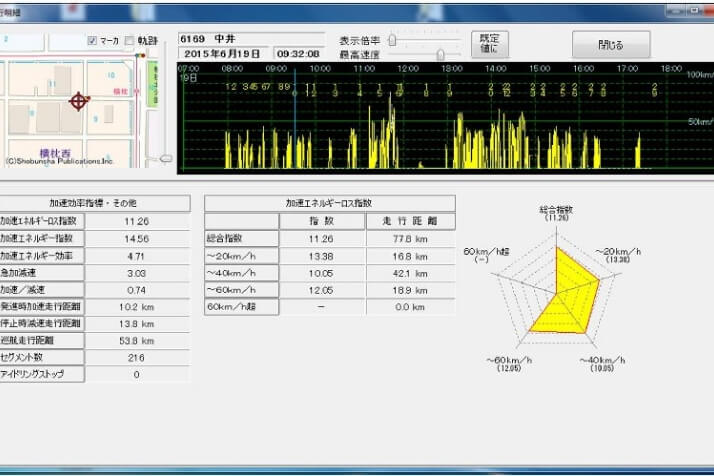The width and height of the screenshot is (714, 476).
Task: Click the 指数 column header
Action: (322, 221)
